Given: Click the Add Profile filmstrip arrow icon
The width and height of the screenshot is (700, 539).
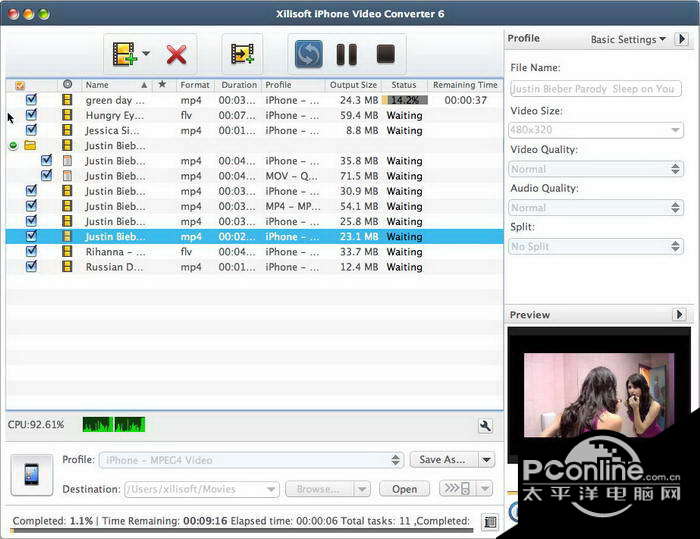Looking at the screenshot, I should [242, 54].
